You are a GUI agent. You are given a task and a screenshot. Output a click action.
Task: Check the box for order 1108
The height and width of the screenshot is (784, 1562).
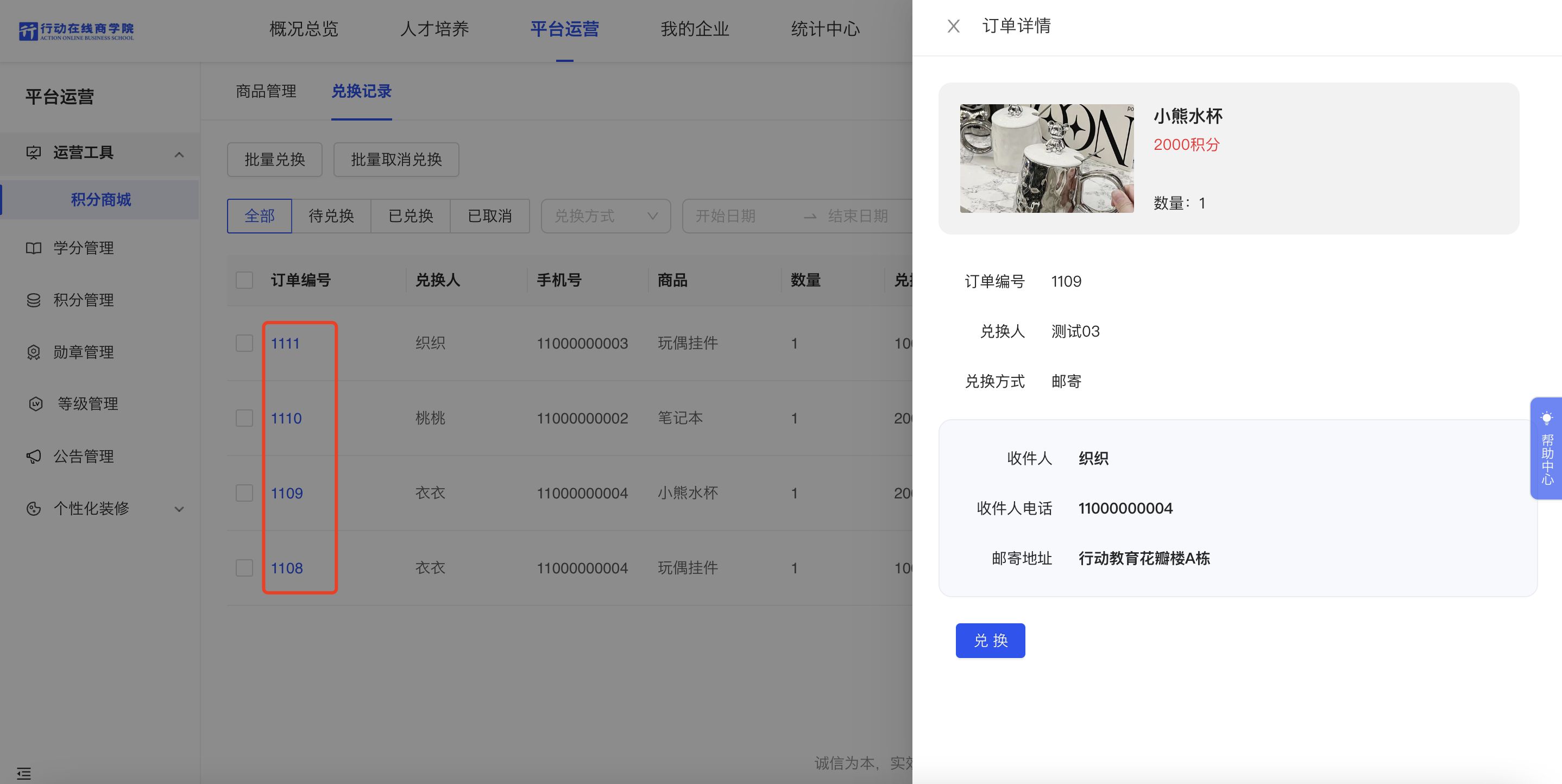click(244, 568)
